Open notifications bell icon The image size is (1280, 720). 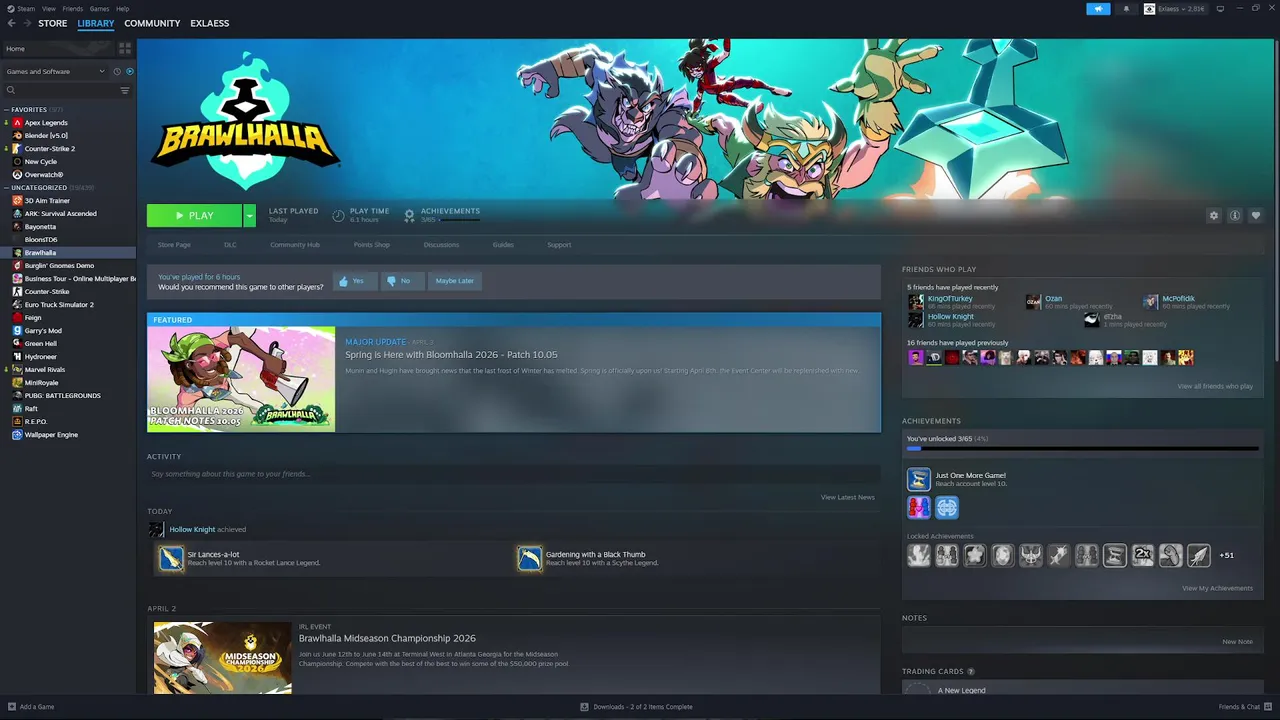[x=1126, y=9]
